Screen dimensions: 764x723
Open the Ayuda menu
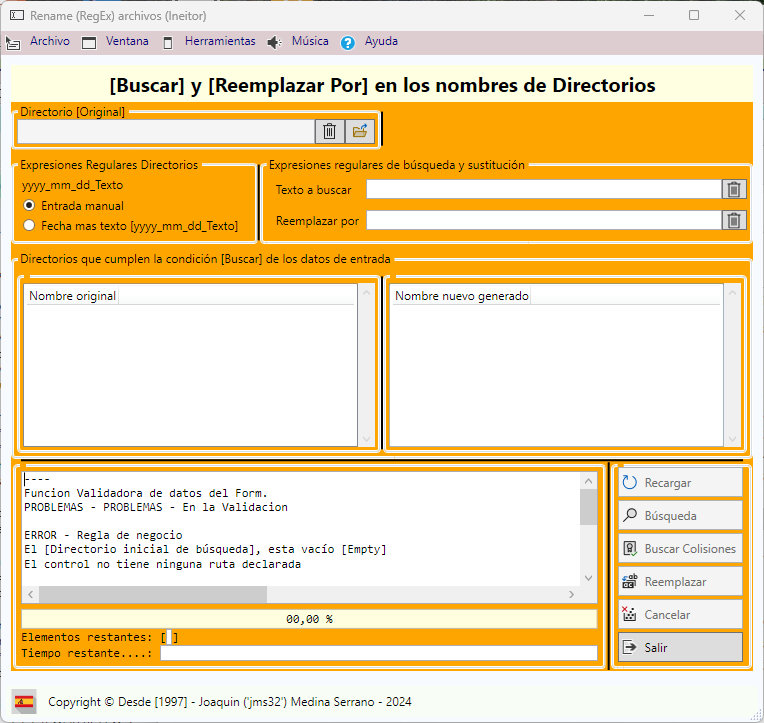381,41
